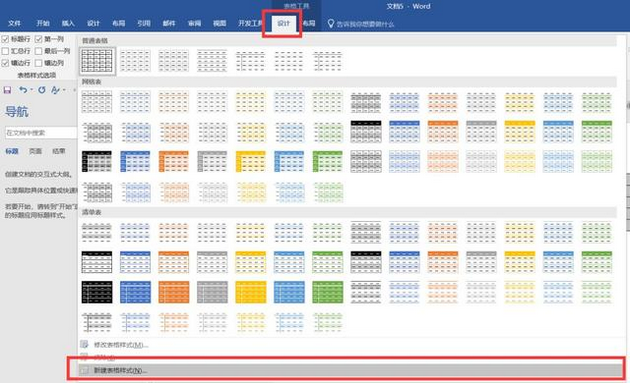Viewport: 633px width, 384px height.
Task: Select fully gray filled list table style
Action: [212, 292]
